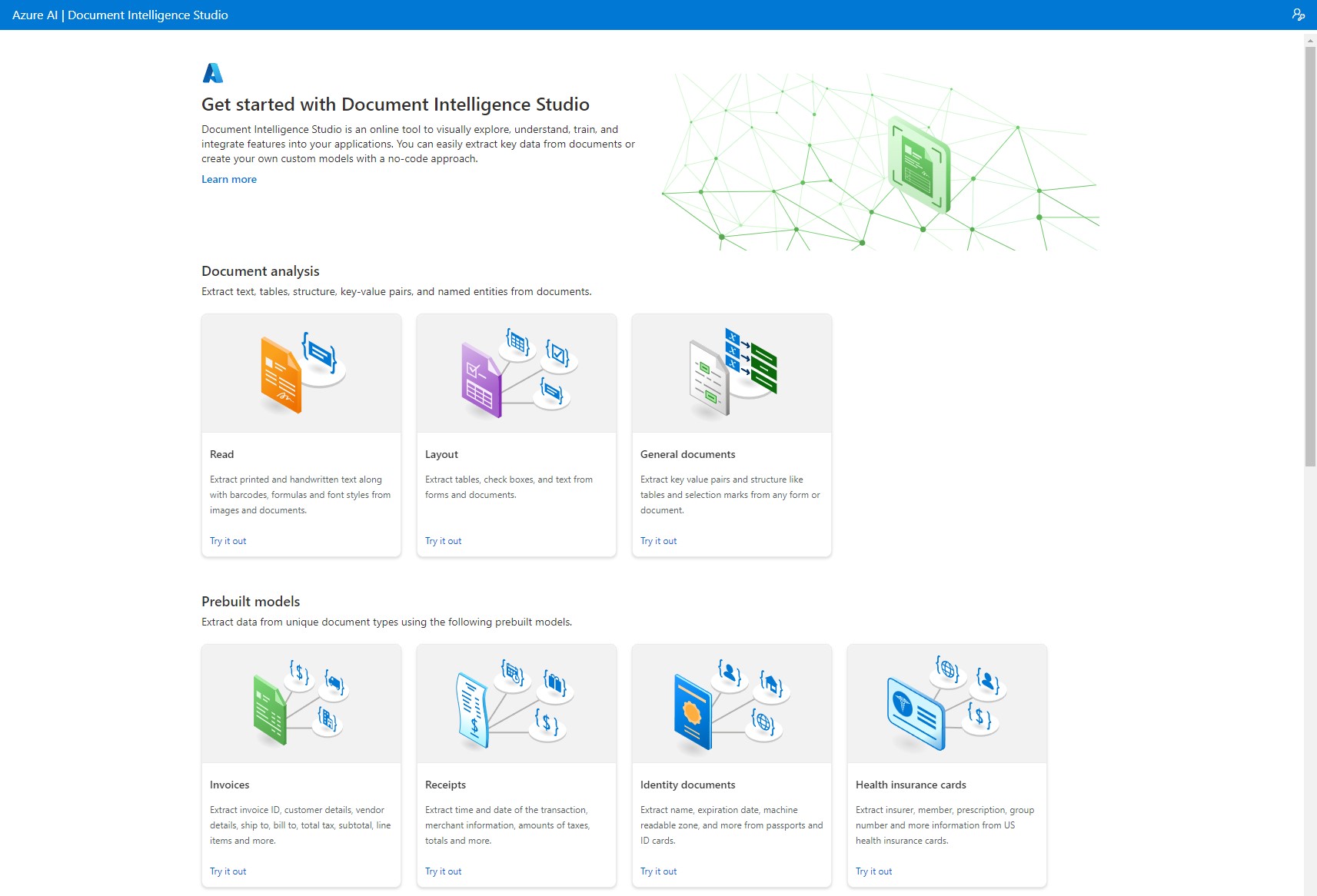The width and height of the screenshot is (1317, 896).
Task: Try out the Invoices prebuilt model
Action: (x=228, y=871)
